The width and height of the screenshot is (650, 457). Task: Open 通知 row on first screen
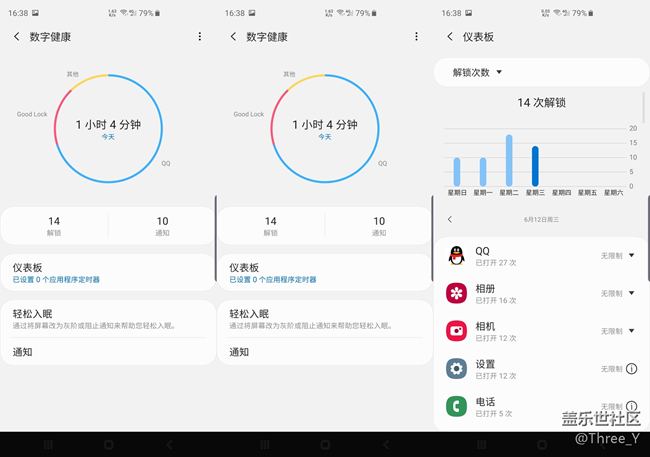pos(109,352)
